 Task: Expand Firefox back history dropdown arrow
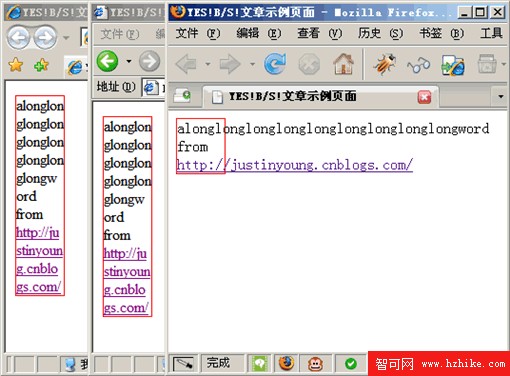point(208,64)
